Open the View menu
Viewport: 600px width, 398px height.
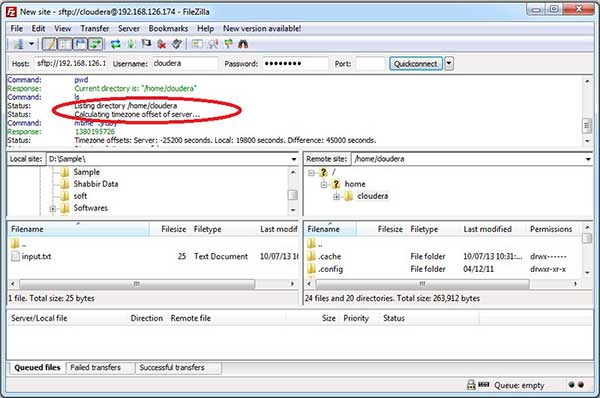62,29
